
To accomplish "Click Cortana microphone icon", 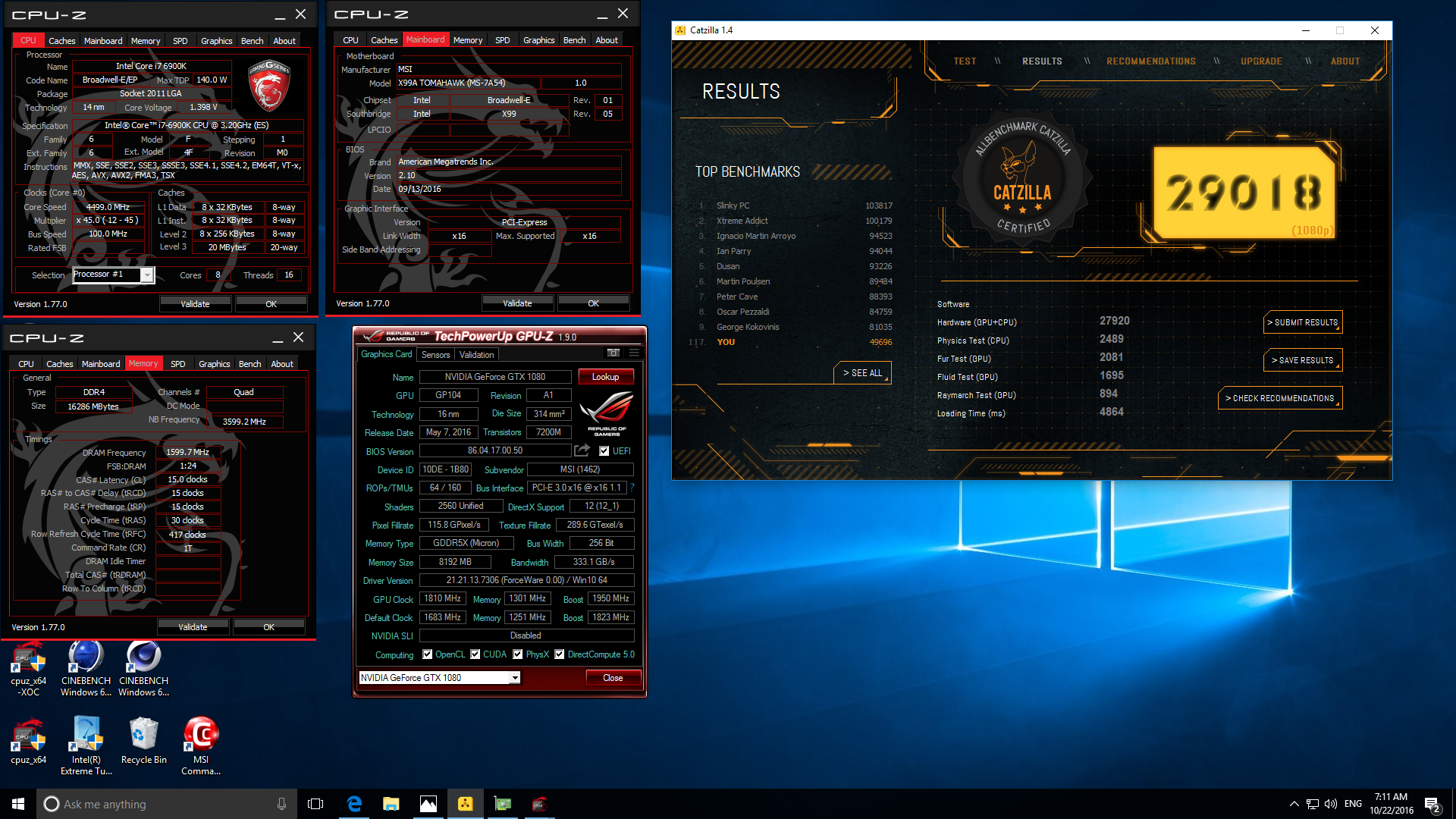I will tap(281, 804).
